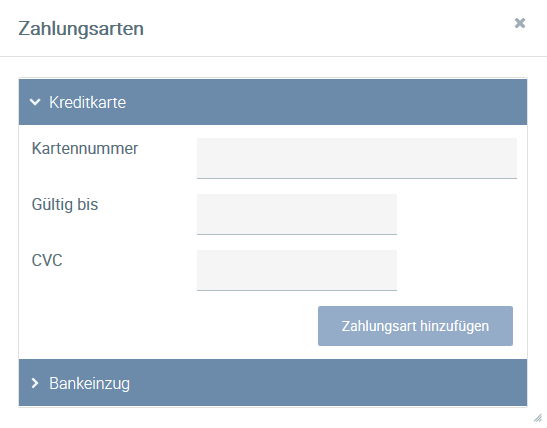Click the Gültig bis field label
Image resolution: width=547 pixels, height=428 pixels.
pyautogui.click(x=65, y=204)
